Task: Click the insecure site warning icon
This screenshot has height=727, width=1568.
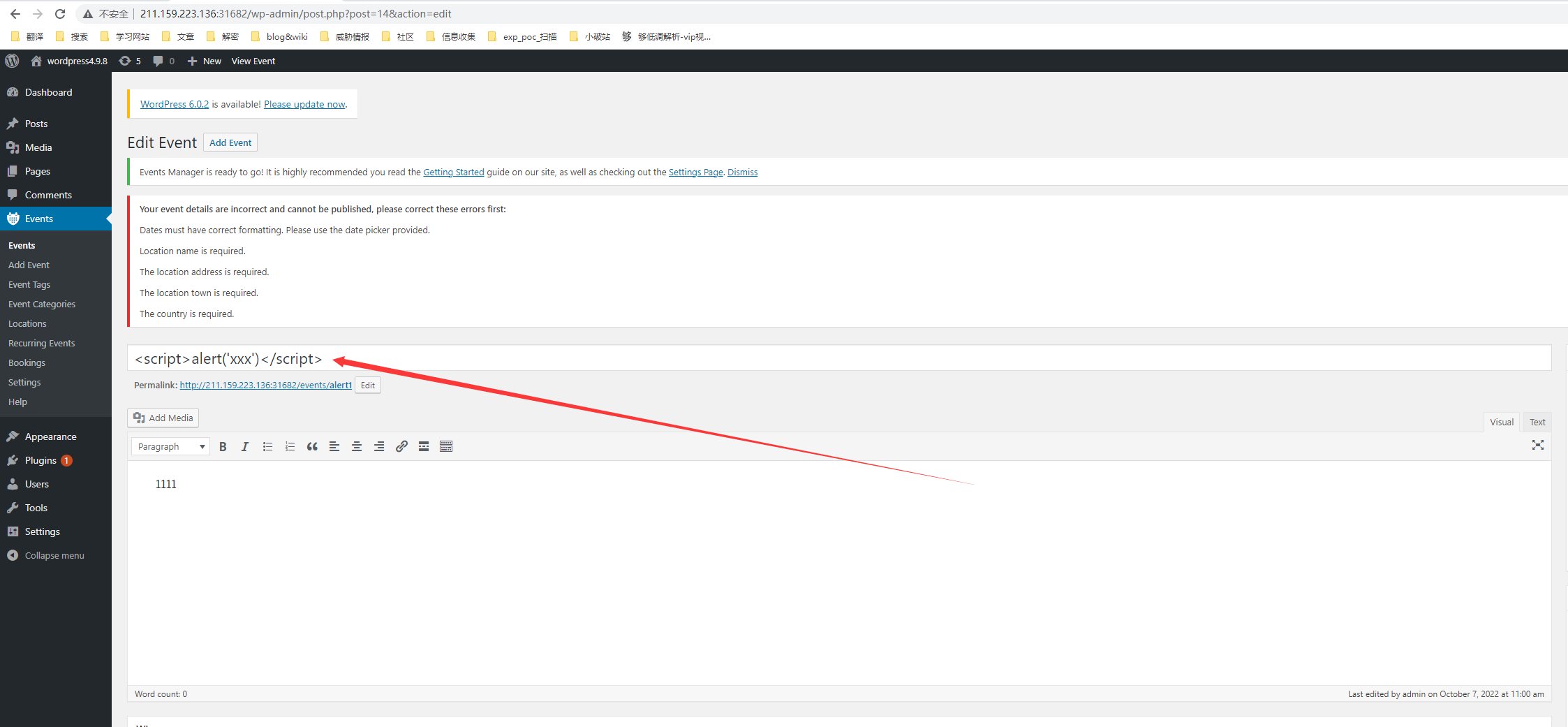Action: point(88,14)
